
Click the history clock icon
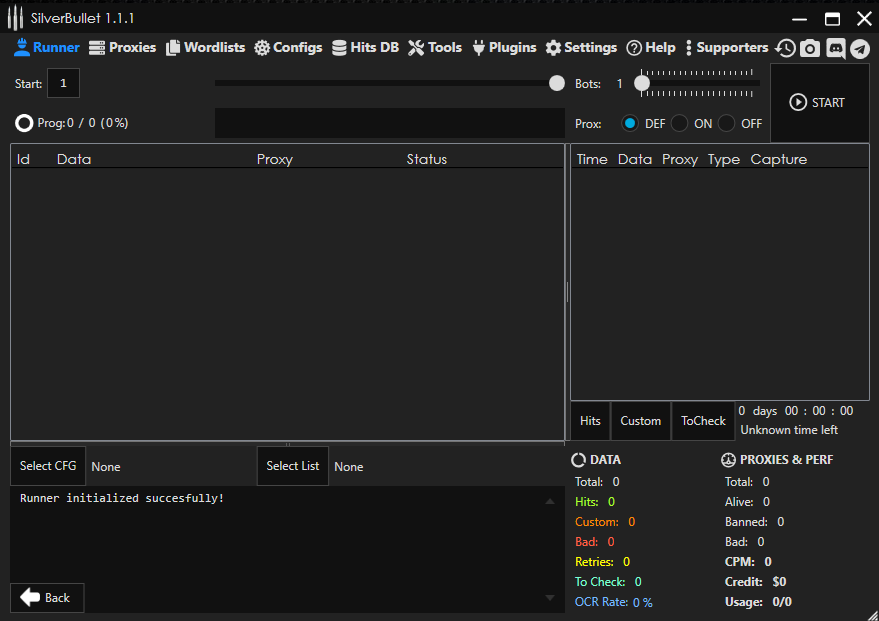(785, 48)
